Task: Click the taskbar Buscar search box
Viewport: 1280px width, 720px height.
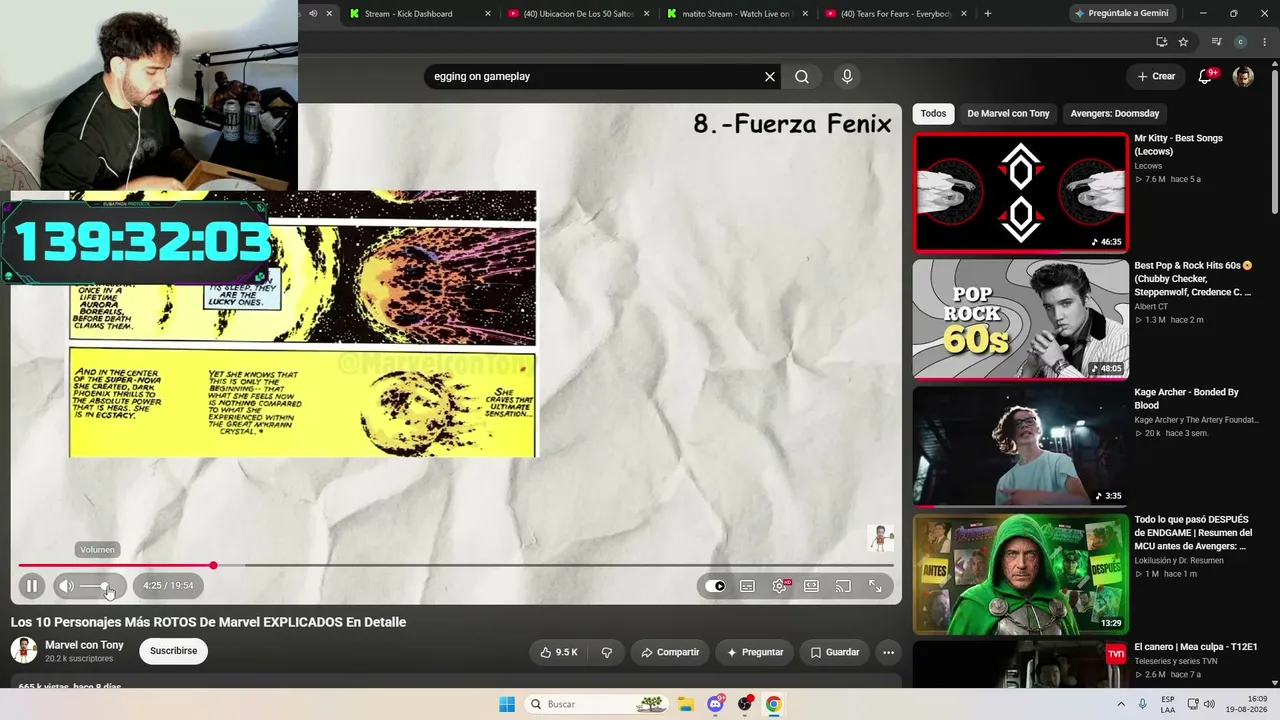Action: click(x=595, y=704)
